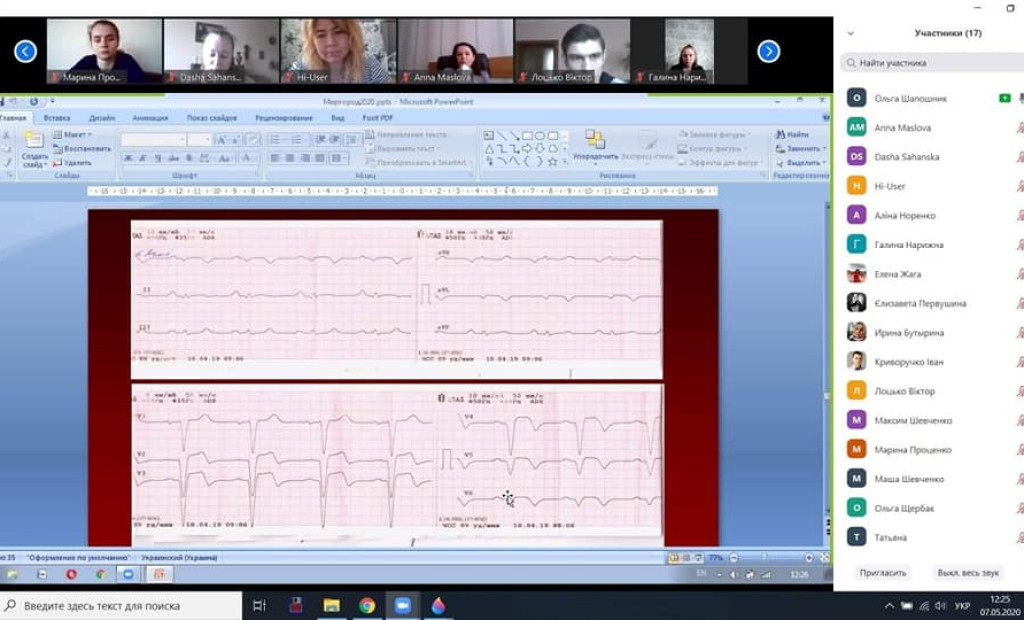Collapse participants panel with chevron
This screenshot has width=1024, height=620.
coord(851,33)
